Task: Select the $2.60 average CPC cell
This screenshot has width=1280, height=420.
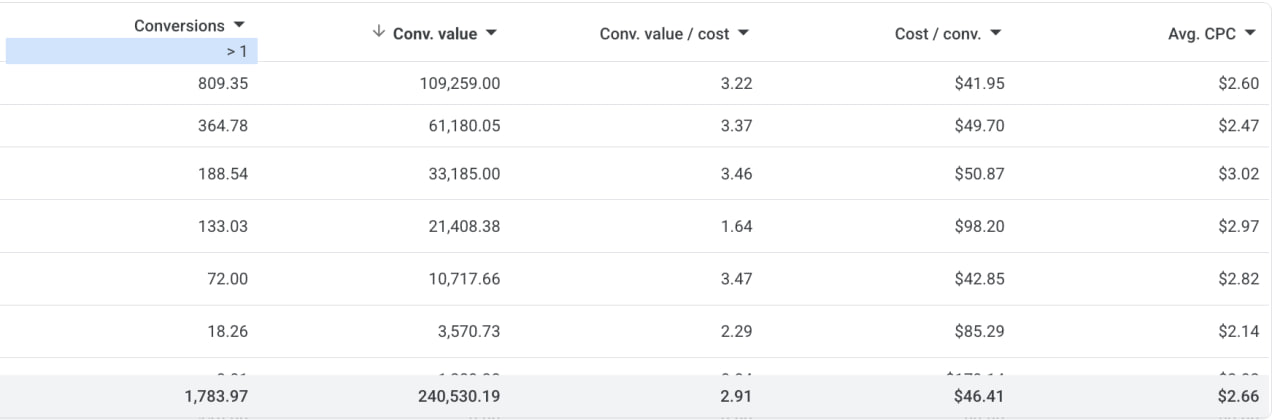Action: tap(1238, 83)
